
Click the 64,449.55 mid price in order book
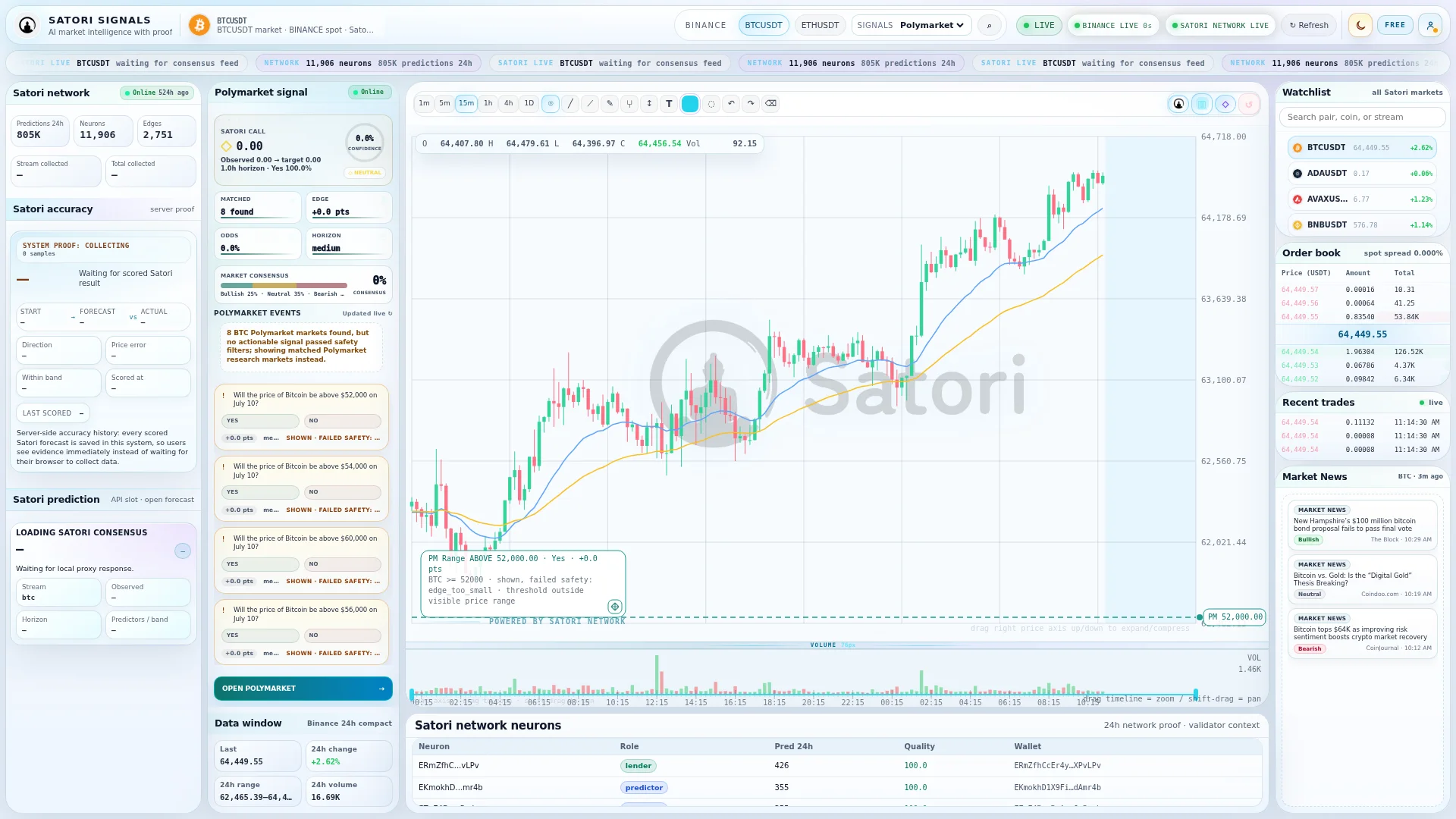pos(1362,334)
